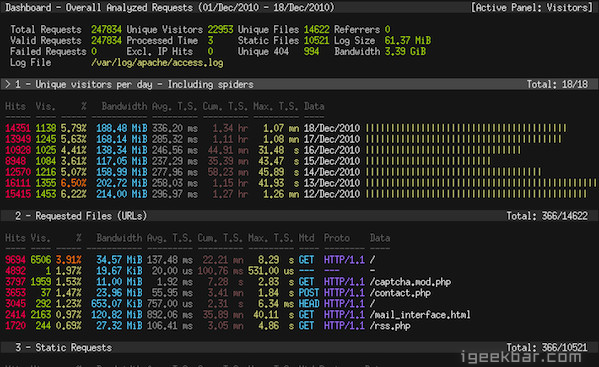Select the 14/Dec/2010 date row
This screenshot has width=599, height=367.
273,172
